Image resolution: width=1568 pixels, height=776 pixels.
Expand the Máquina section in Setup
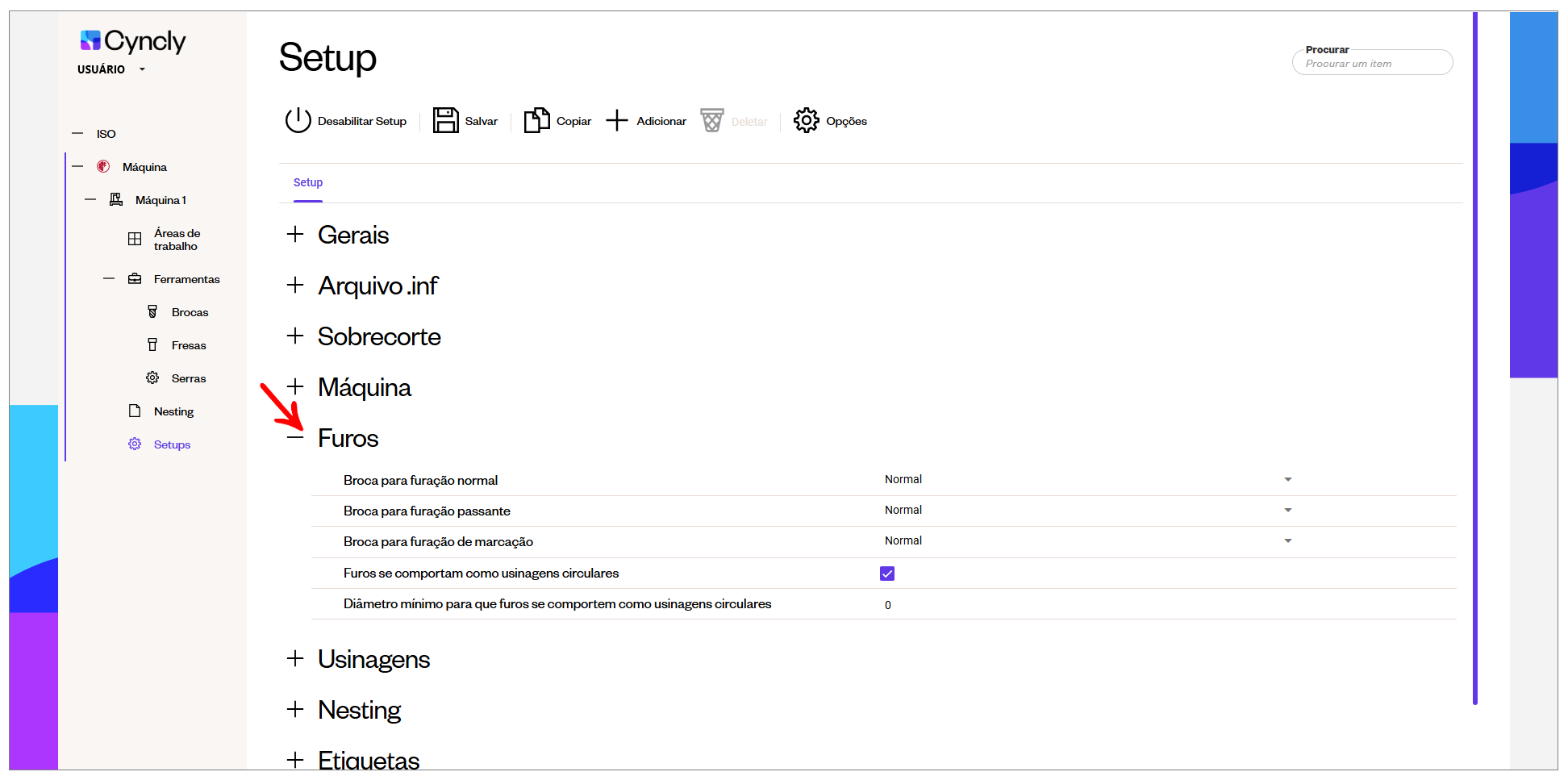coord(295,387)
